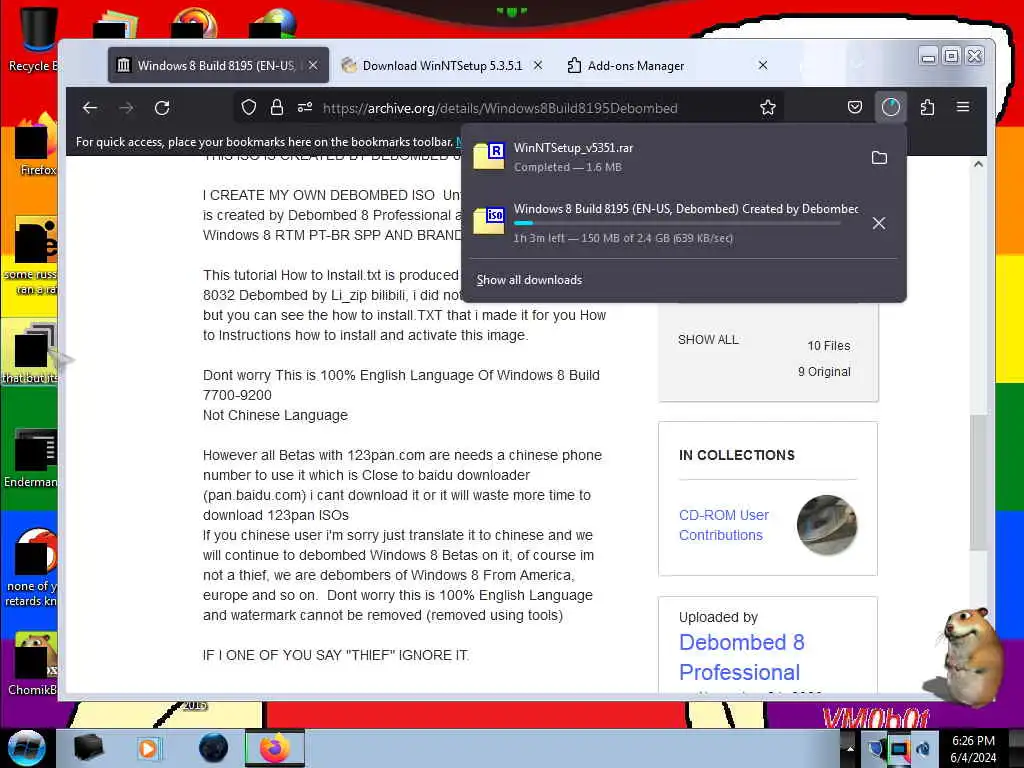Image resolution: width=1024 pixels, height=768 pixels.
Task: Click the site padlock security icon
Action: 277,108
